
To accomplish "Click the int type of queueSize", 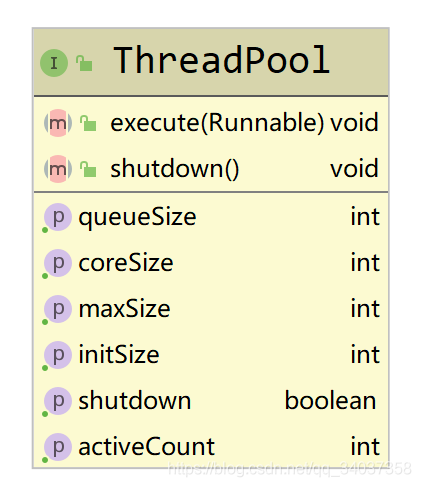I will tap(365, 217).
